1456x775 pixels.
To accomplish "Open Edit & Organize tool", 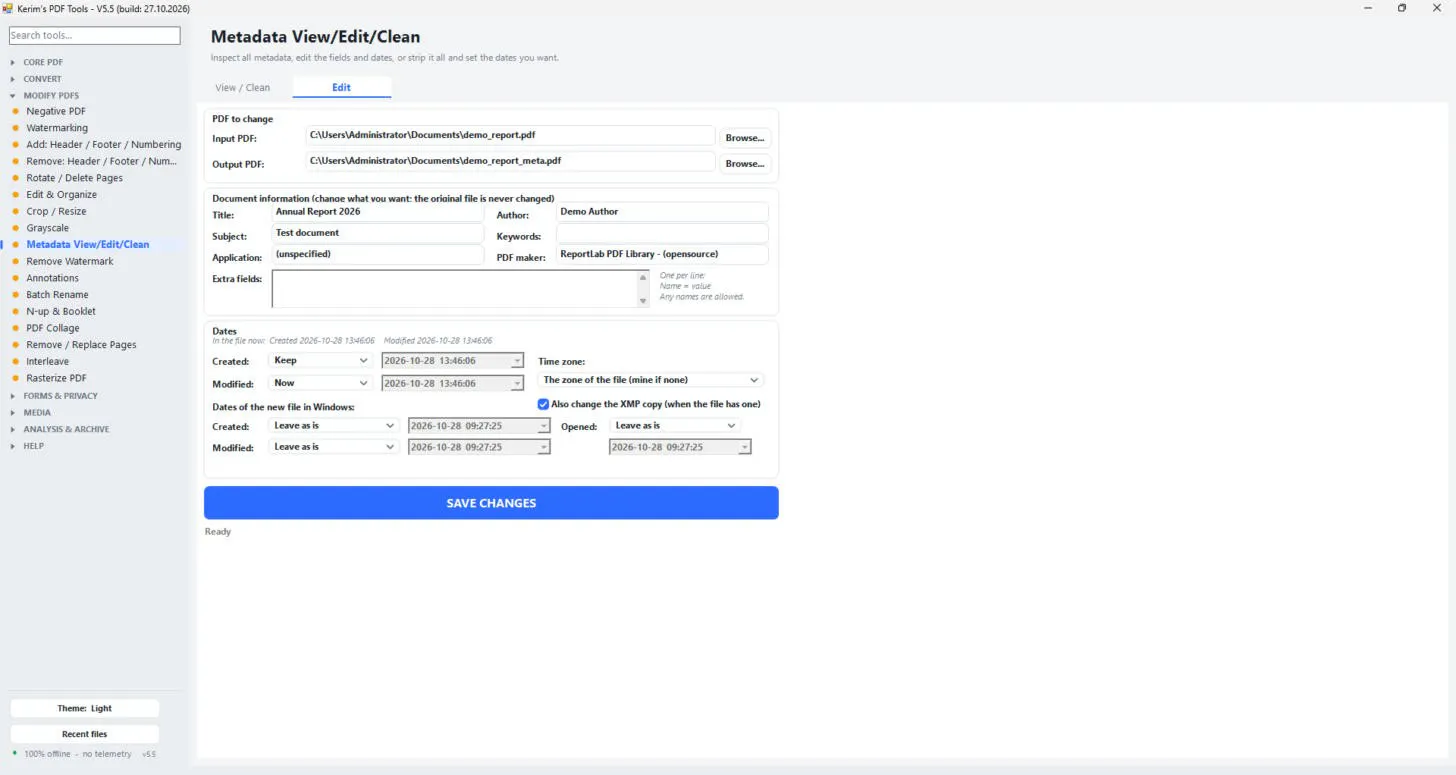I will [62, 194].
